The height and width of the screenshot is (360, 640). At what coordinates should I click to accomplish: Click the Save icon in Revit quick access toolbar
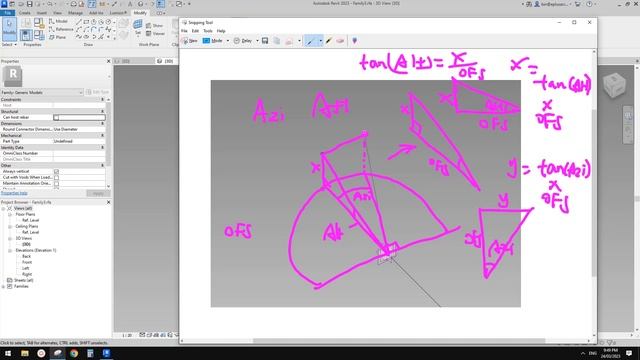coord(29,4)
